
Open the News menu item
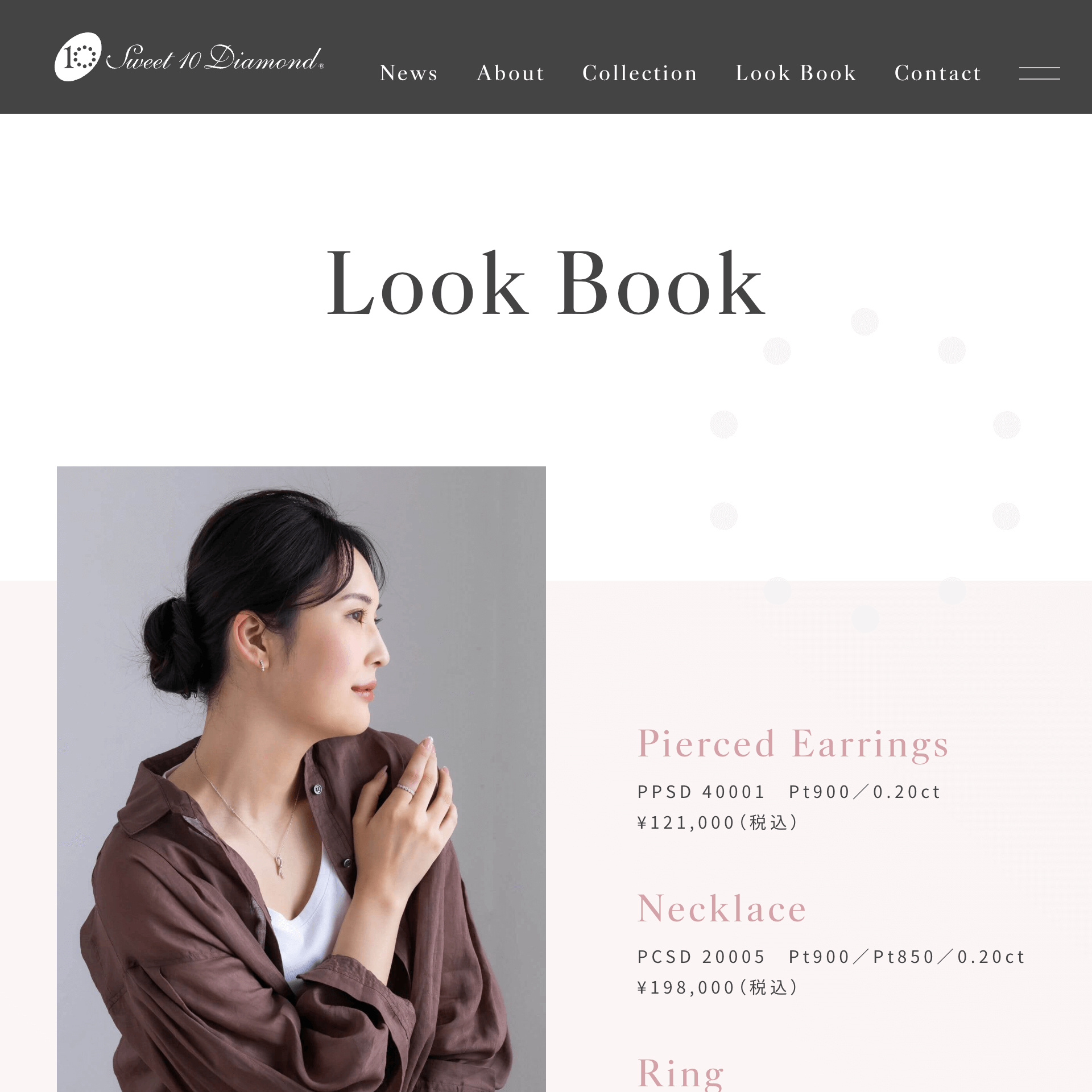(x=409, y=73)
